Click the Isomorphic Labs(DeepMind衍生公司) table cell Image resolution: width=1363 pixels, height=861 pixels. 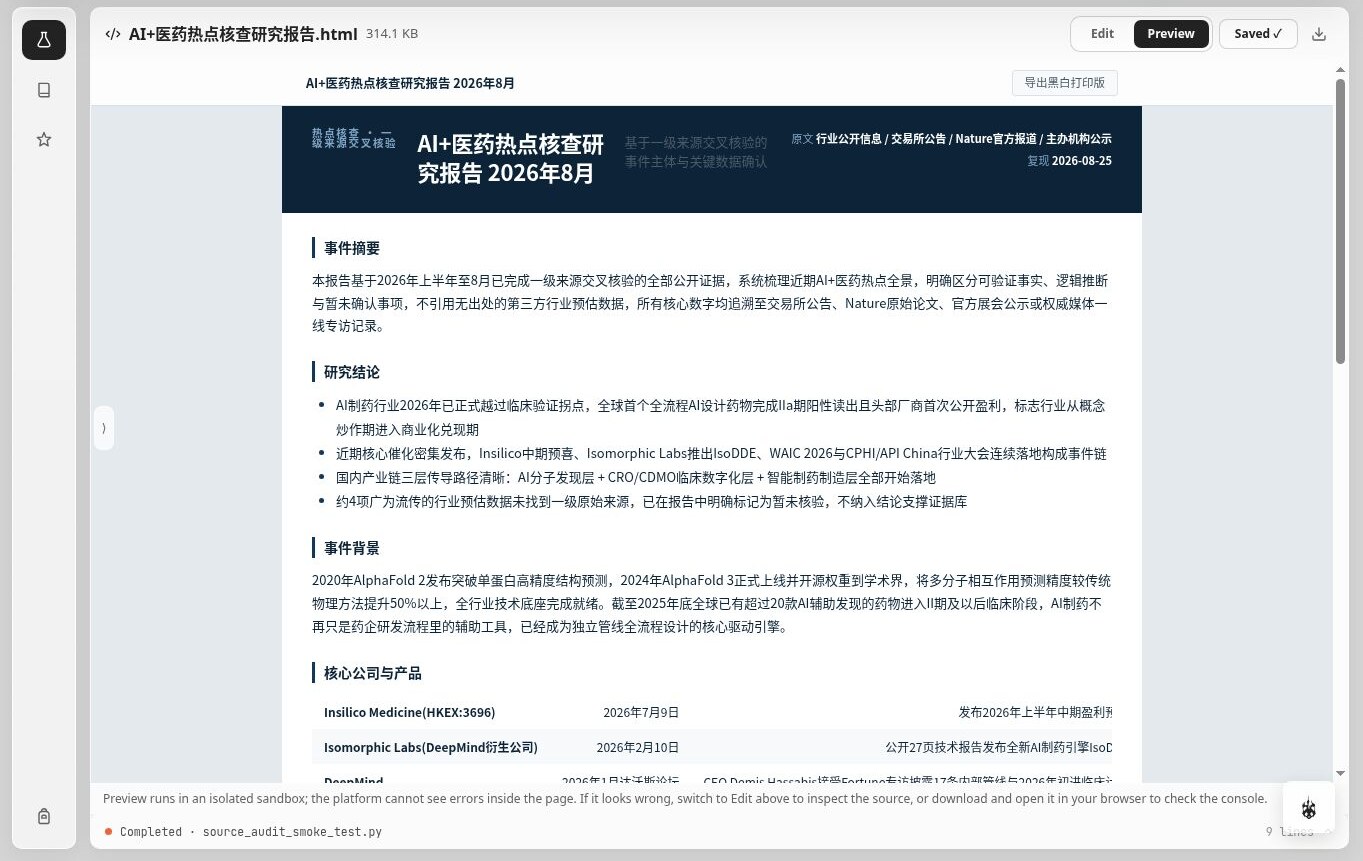coord(431,747)
